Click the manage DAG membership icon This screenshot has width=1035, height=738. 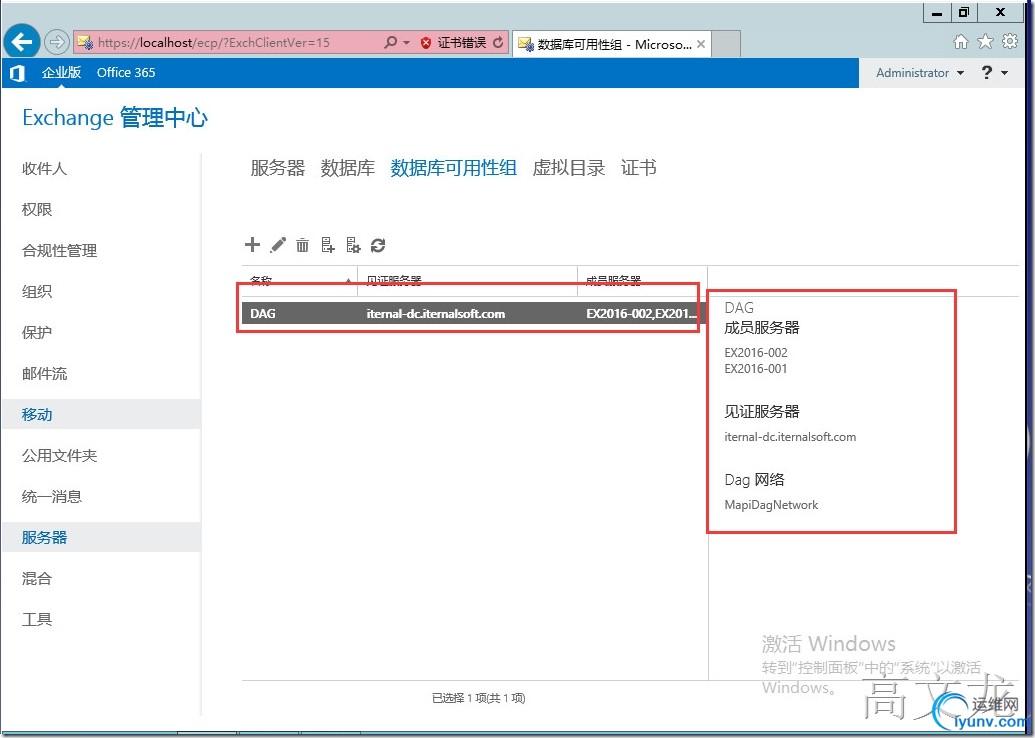pyautogui.click(x=328, y=245)
